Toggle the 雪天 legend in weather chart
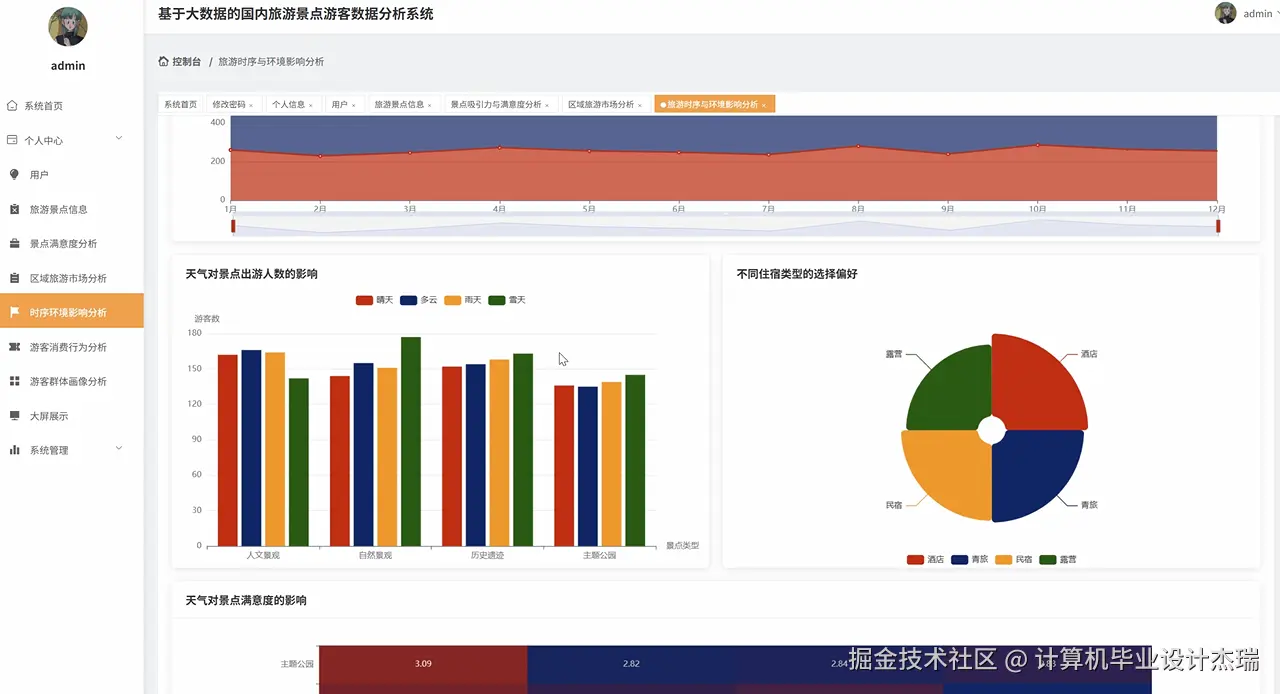 pos(507,300)
